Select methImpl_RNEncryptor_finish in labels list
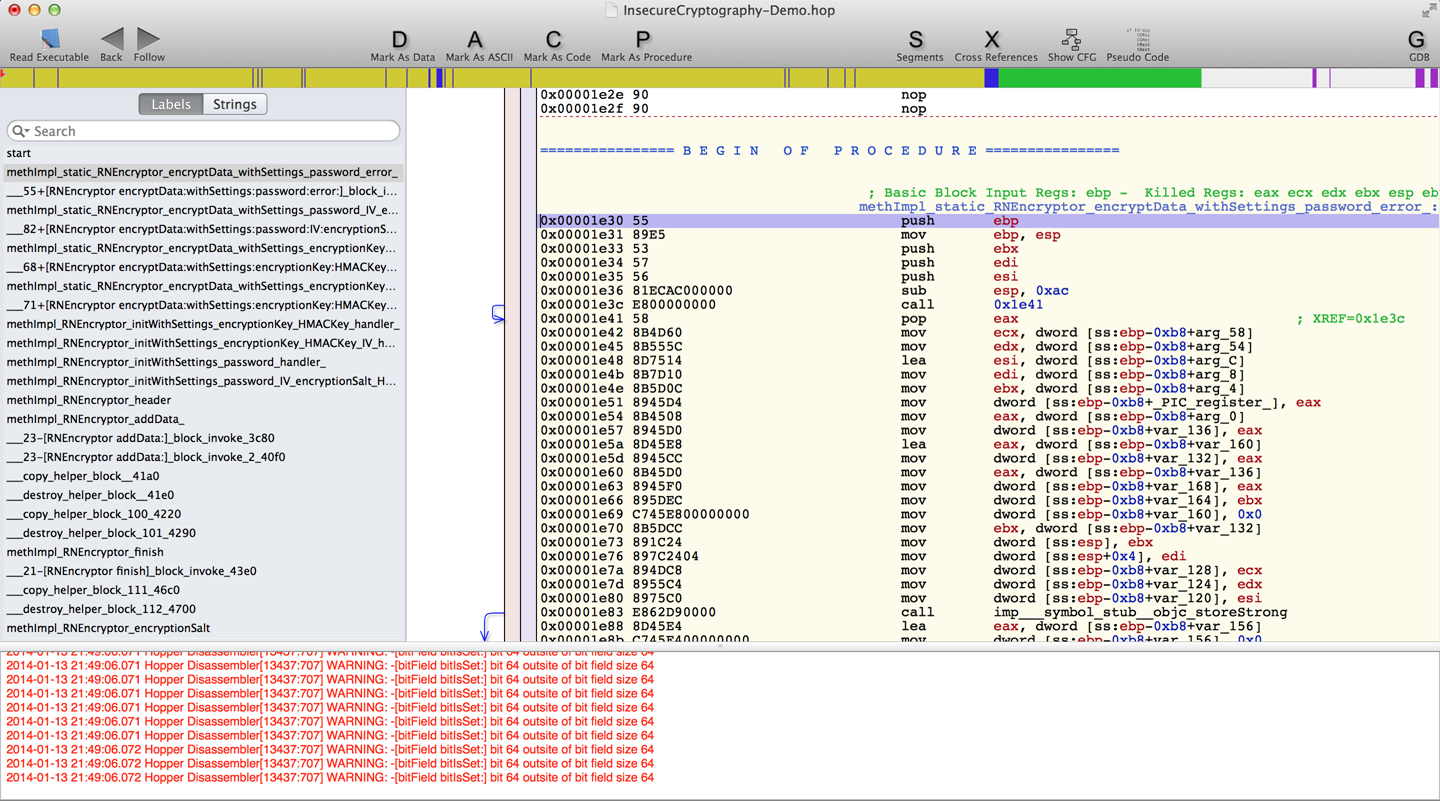The height and width of the screenshot is (801, 1440). point(85,552)
